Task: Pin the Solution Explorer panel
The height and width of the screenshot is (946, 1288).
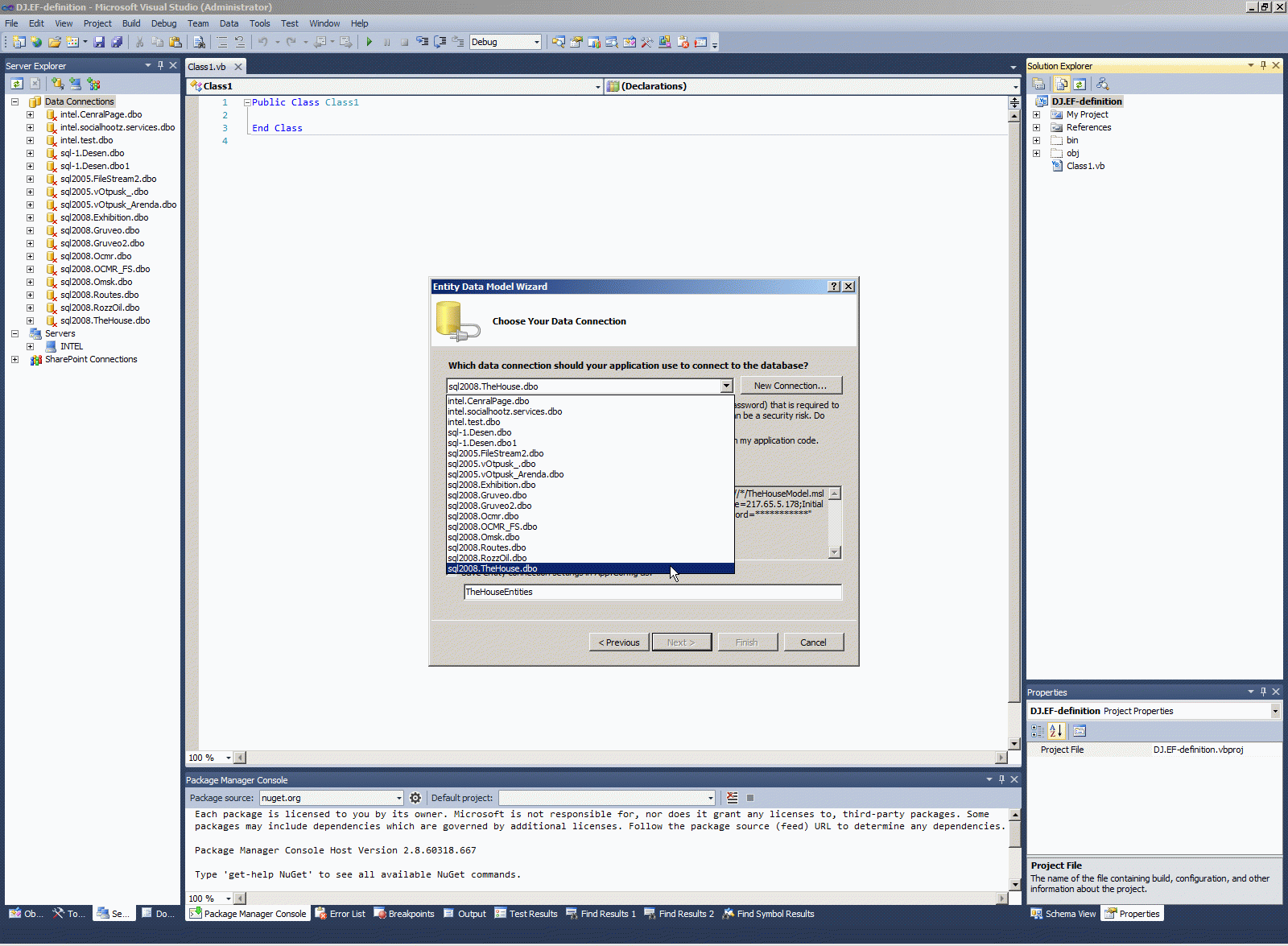Action: click(1263, 66)
